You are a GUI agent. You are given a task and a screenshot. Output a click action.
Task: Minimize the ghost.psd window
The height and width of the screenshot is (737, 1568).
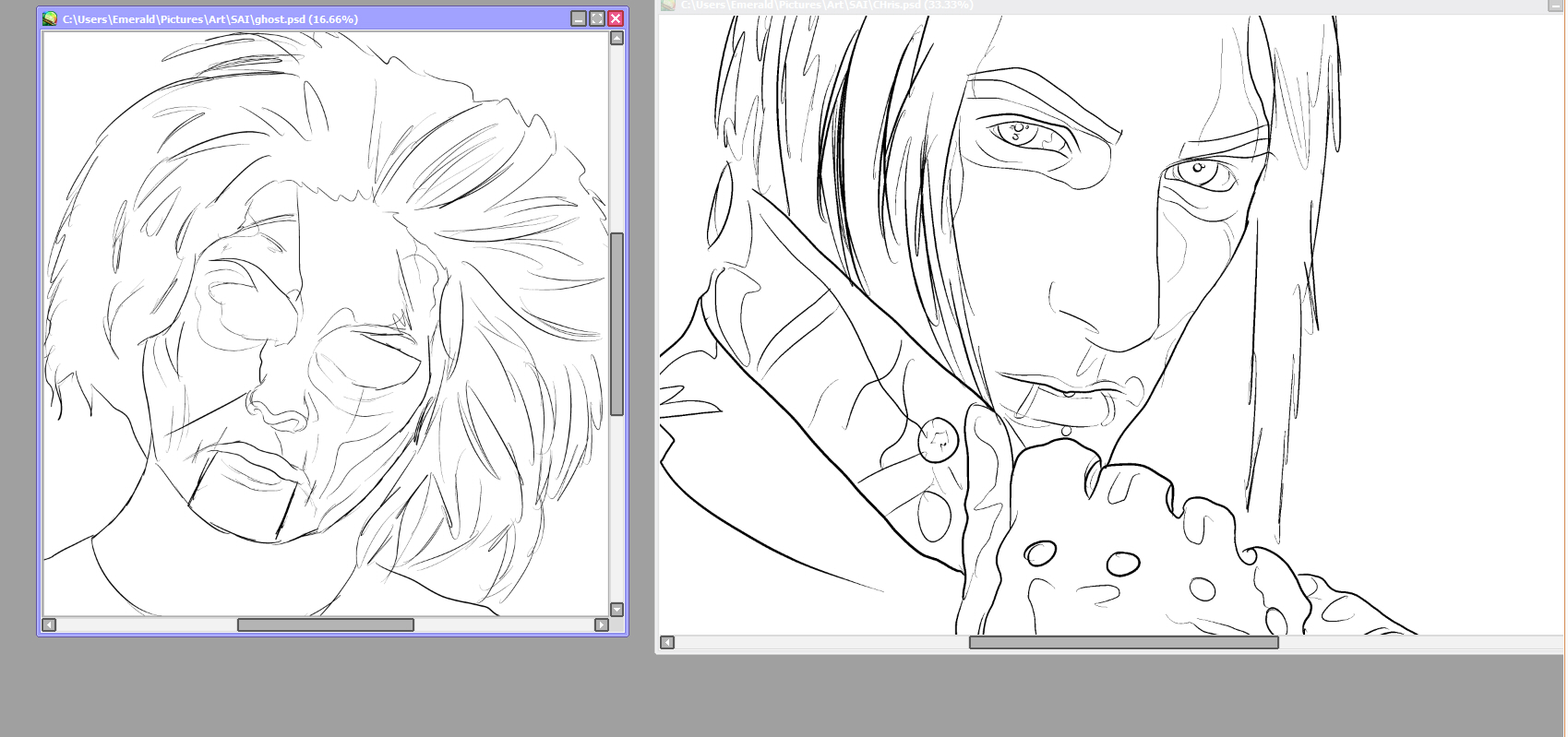coord(579,18)
